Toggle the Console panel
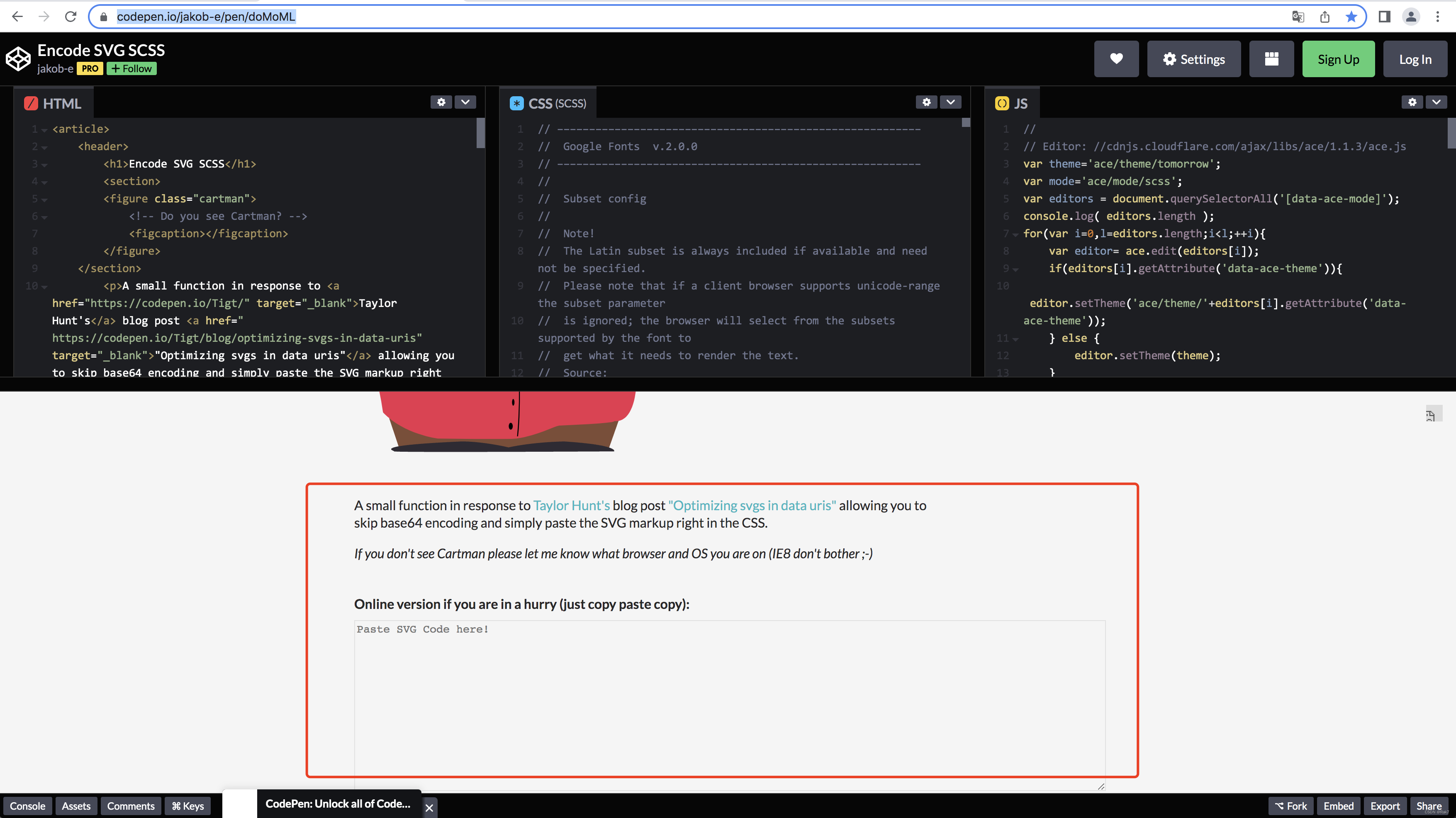1456x818 pixels. point(27,806)
